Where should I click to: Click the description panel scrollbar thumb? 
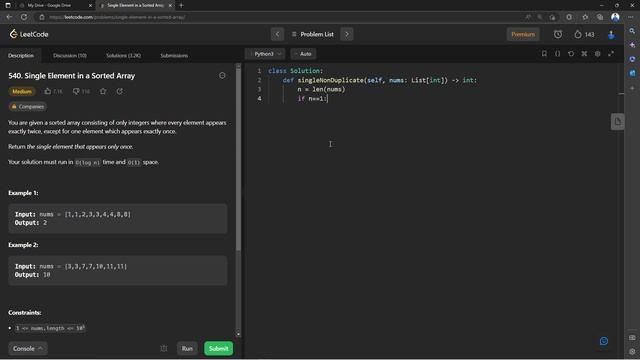point(238,159)
